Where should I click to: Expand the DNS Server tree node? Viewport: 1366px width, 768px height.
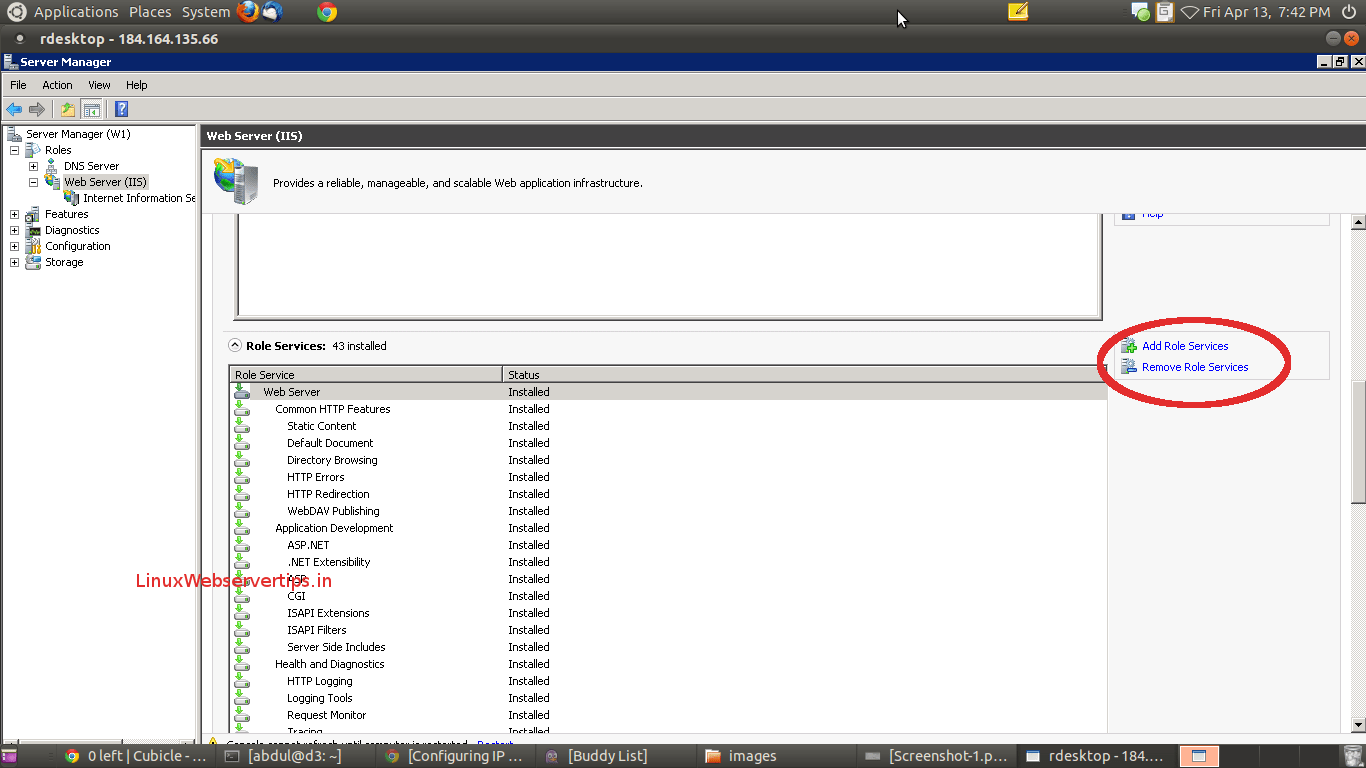33,166
